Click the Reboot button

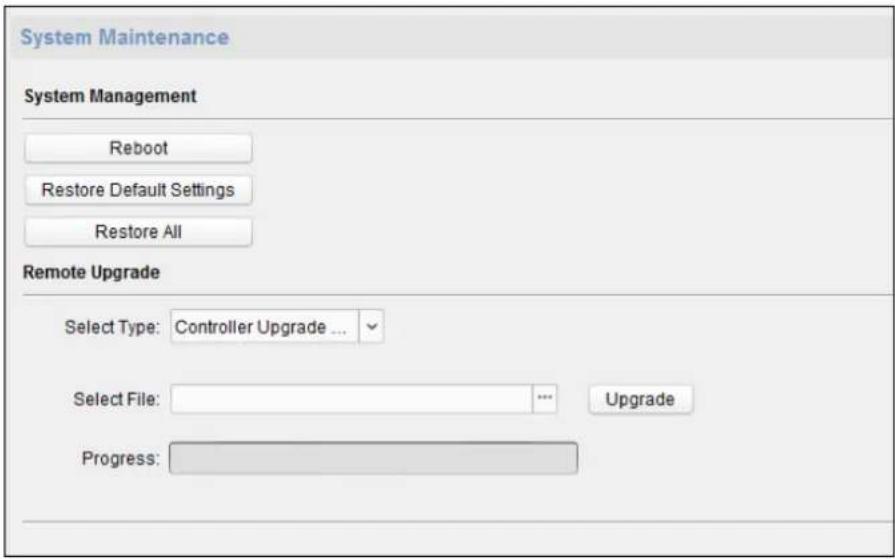pyautogui.click(x=138, y=148)
